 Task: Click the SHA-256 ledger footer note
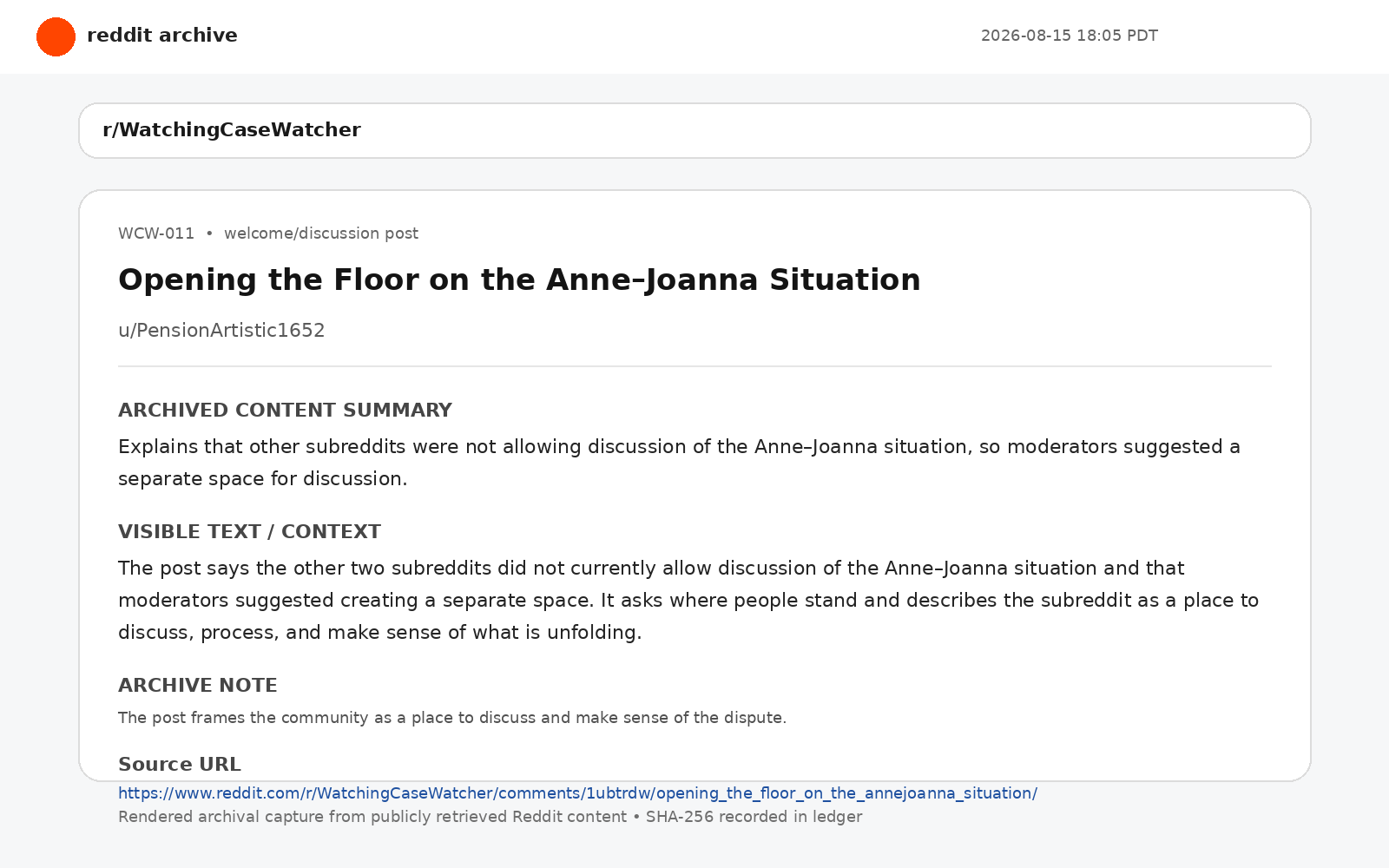point(490,817)
